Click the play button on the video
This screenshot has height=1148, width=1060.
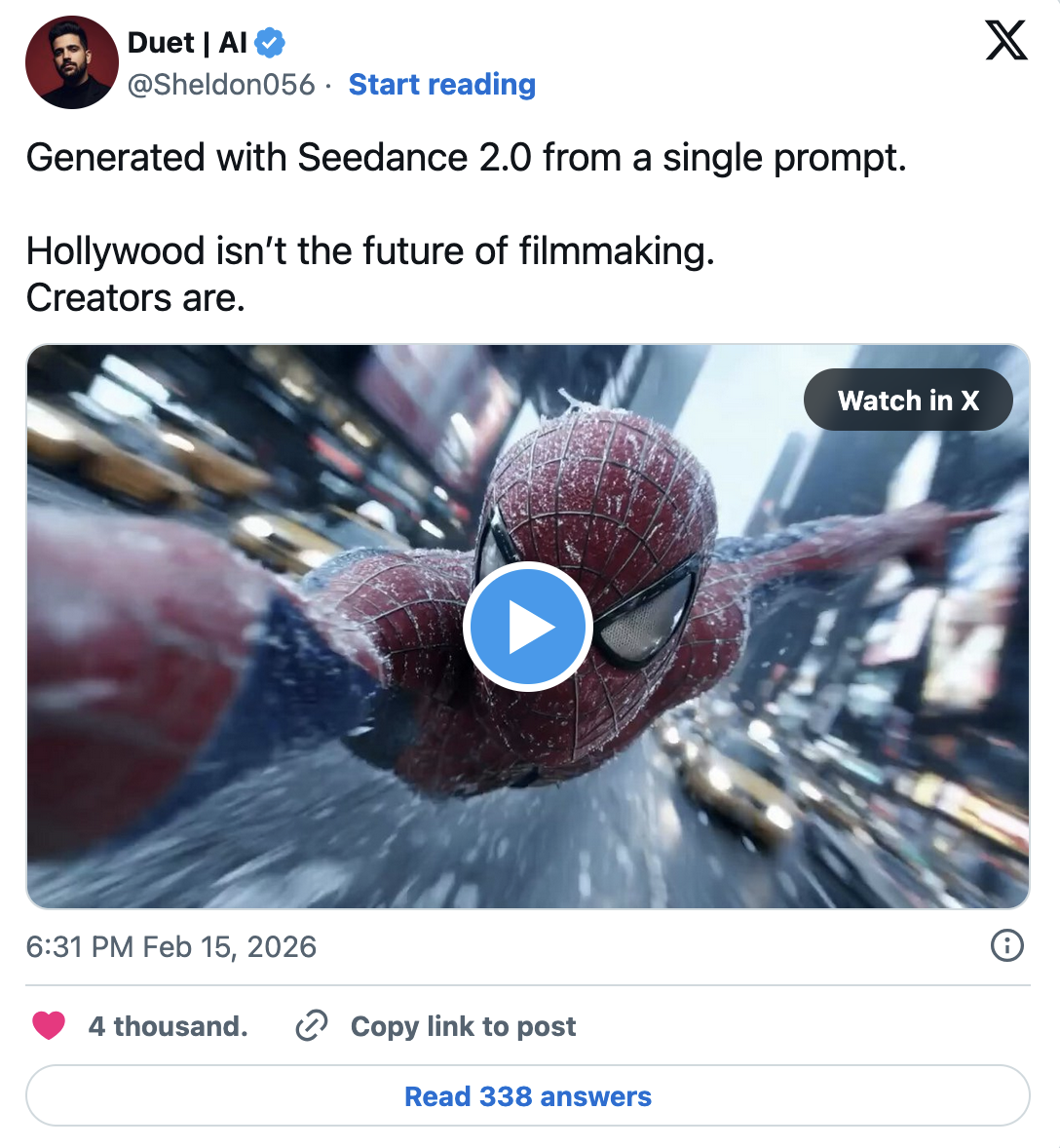coord(528,626)
